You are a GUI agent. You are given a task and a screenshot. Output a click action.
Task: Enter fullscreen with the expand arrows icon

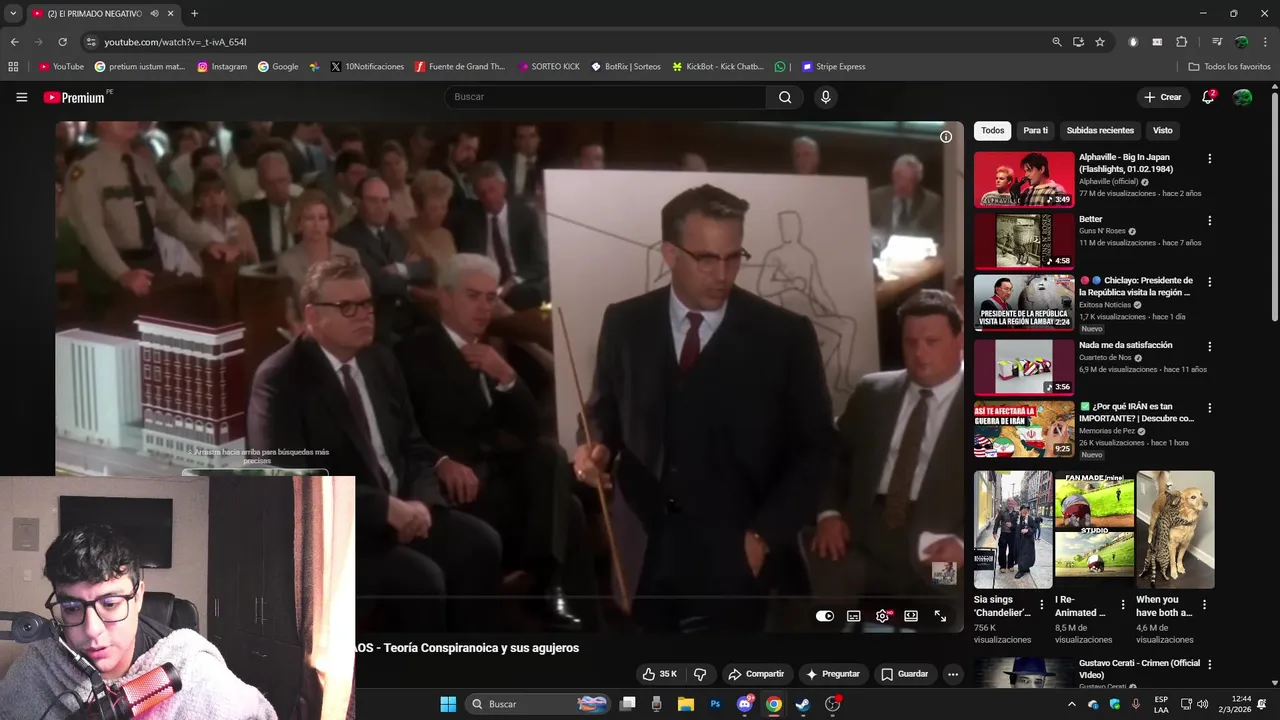point(940,616)
